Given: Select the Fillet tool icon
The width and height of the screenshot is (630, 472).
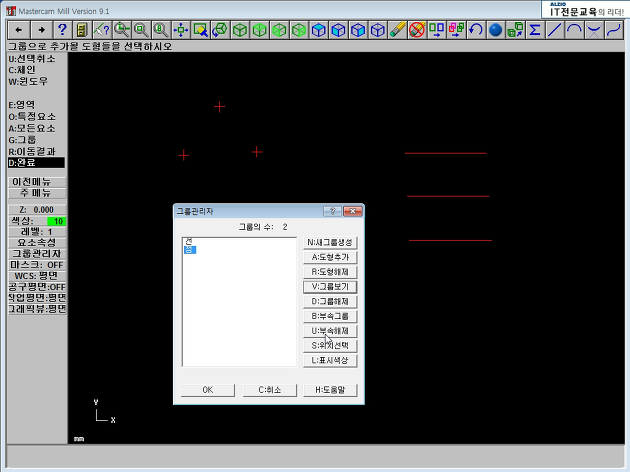Looking at the screenshot, I should (594, 30).
